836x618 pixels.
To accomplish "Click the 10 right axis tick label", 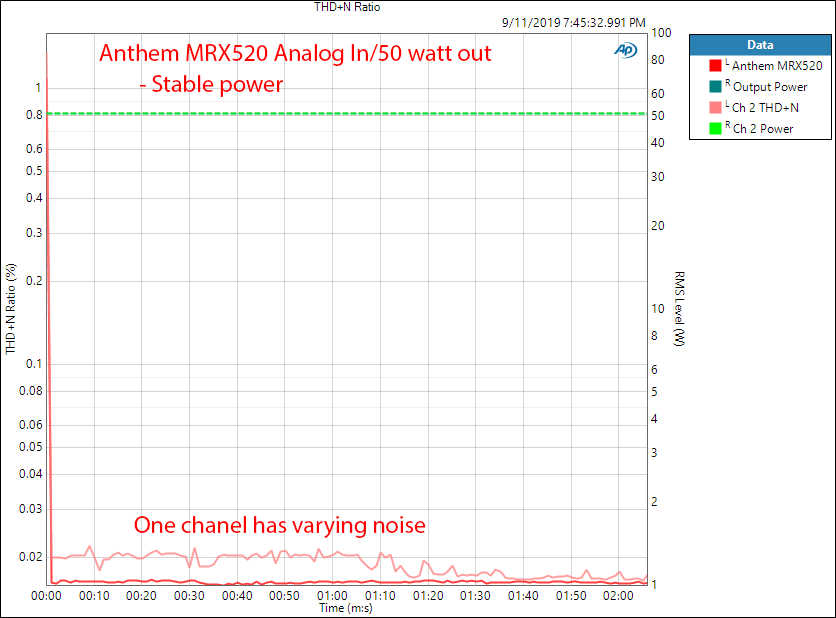I will click(658, 309).
